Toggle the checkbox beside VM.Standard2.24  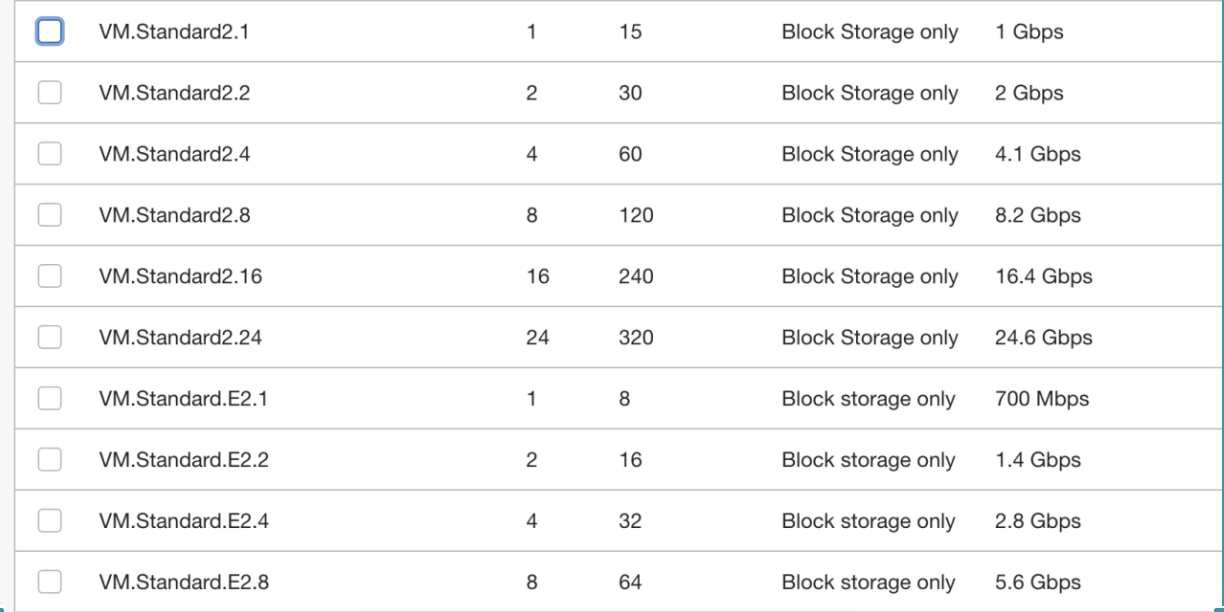[50, 337]
